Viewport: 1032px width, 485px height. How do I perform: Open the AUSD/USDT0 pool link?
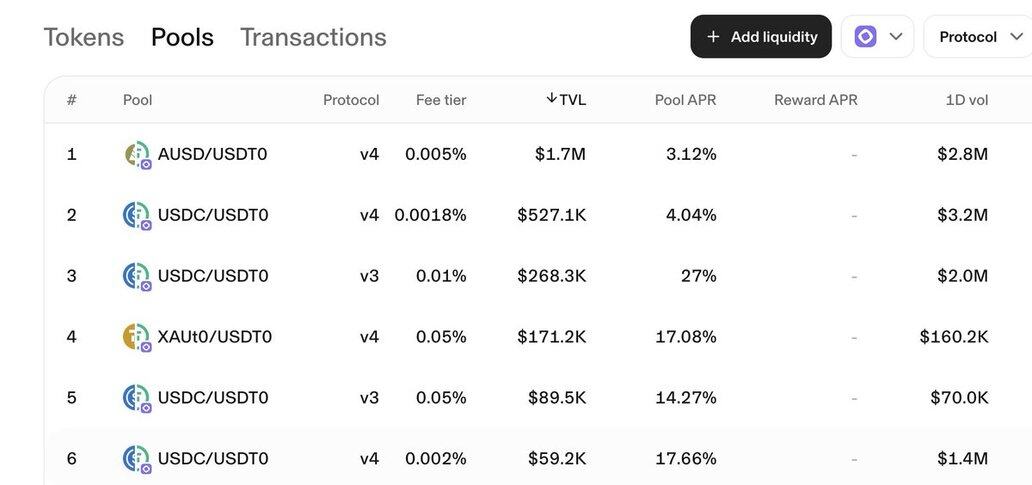[212, 154]
